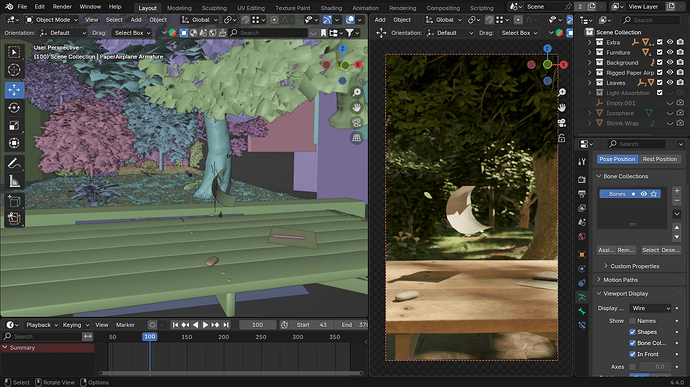Viewport: 690px width, 387px height.
Task: Open the Keying menu in timeline
Action: coord(75,325)
